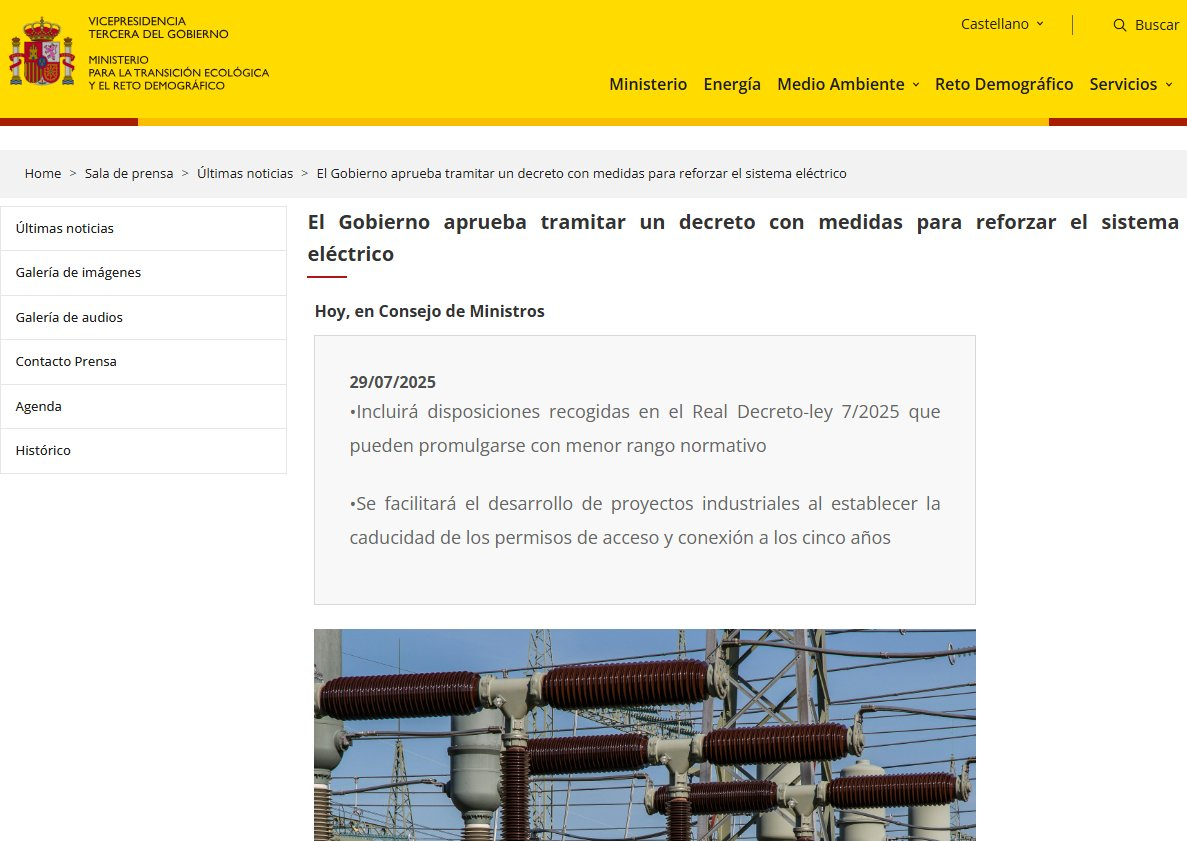This screenshot has width=1187, height=841.
Task: Click the Spanish coat of arms logo
Action: click(x=42, y=53)
